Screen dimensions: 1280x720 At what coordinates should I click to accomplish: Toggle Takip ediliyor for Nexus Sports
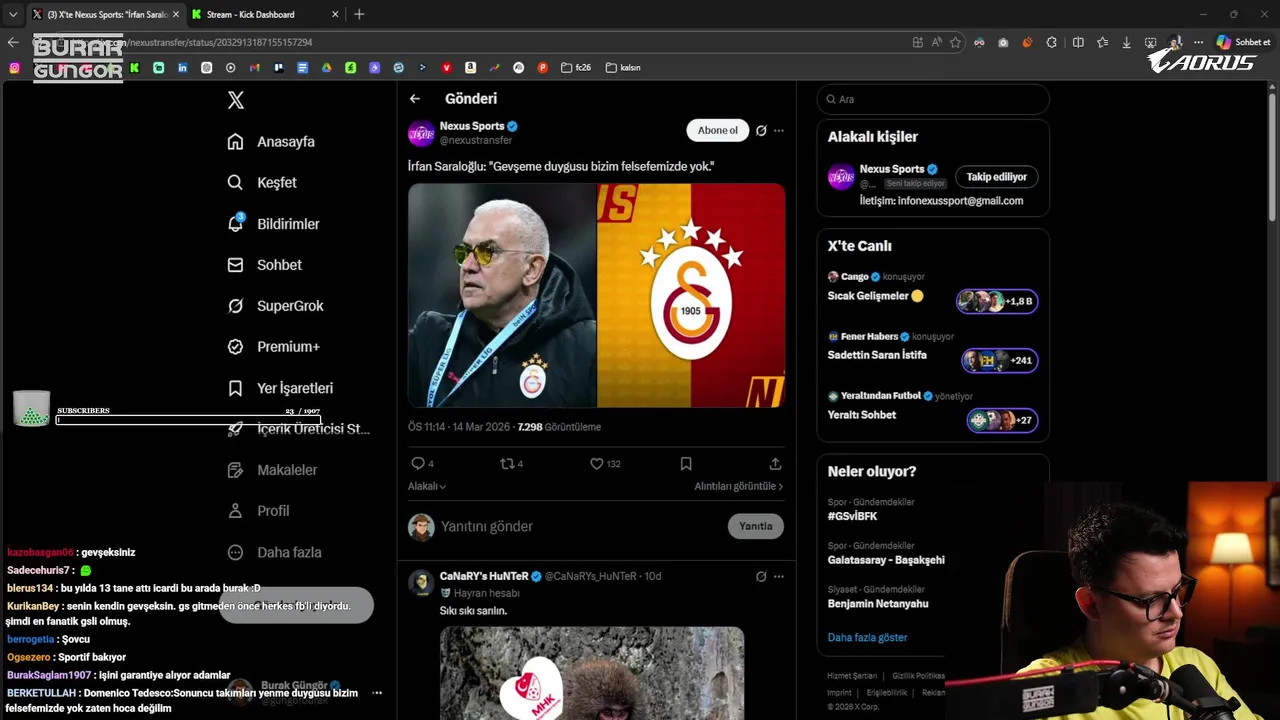pos(996,177)
